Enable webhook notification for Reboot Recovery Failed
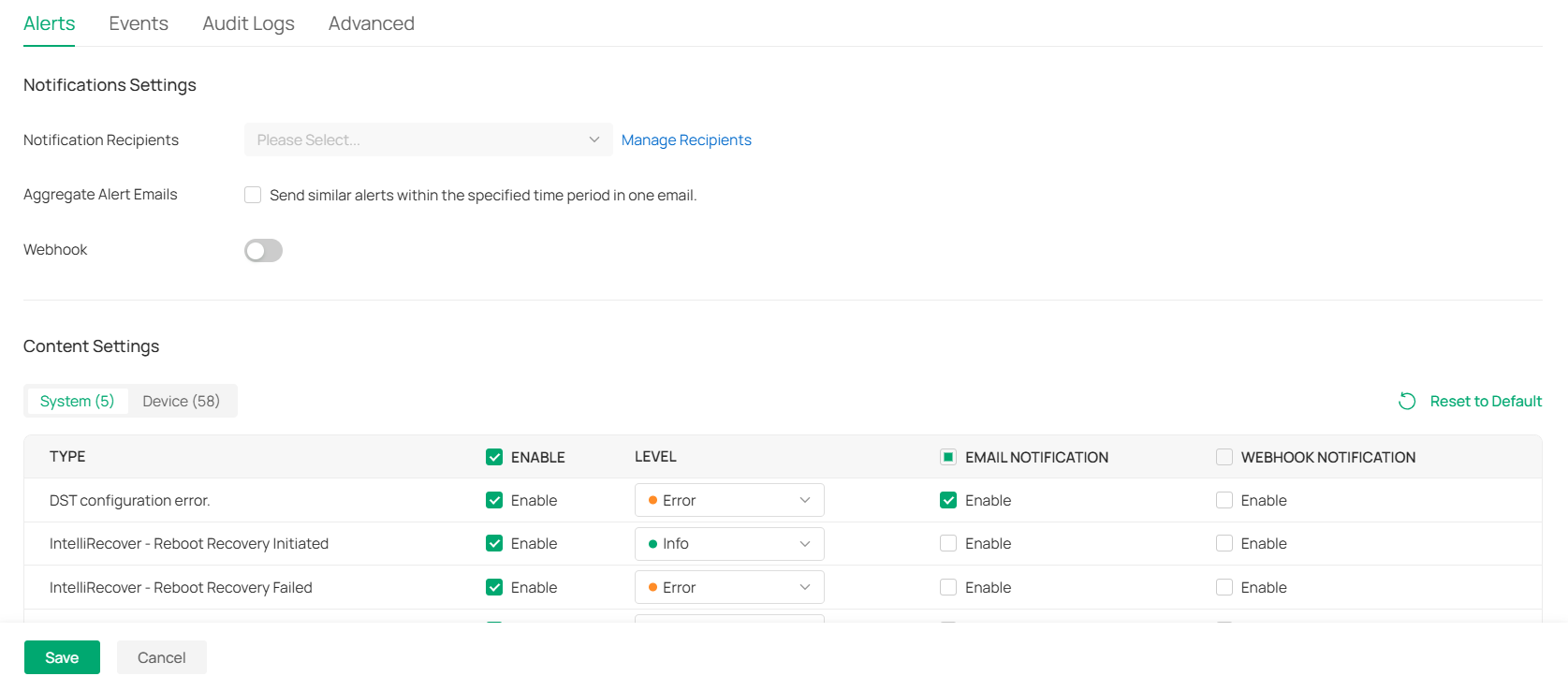Viewport: 1568px width, 691px height. click(1224, 587)
